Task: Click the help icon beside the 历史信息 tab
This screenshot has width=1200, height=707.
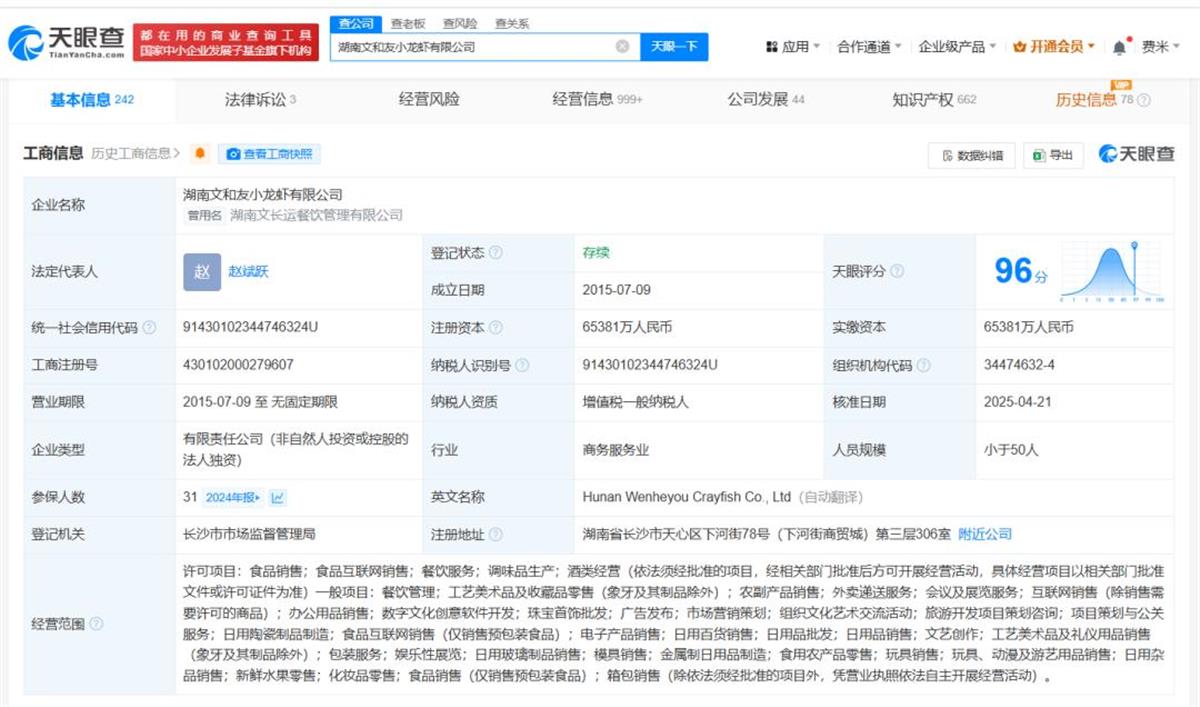Action: pyautogui.click(x=1144, y=100)
